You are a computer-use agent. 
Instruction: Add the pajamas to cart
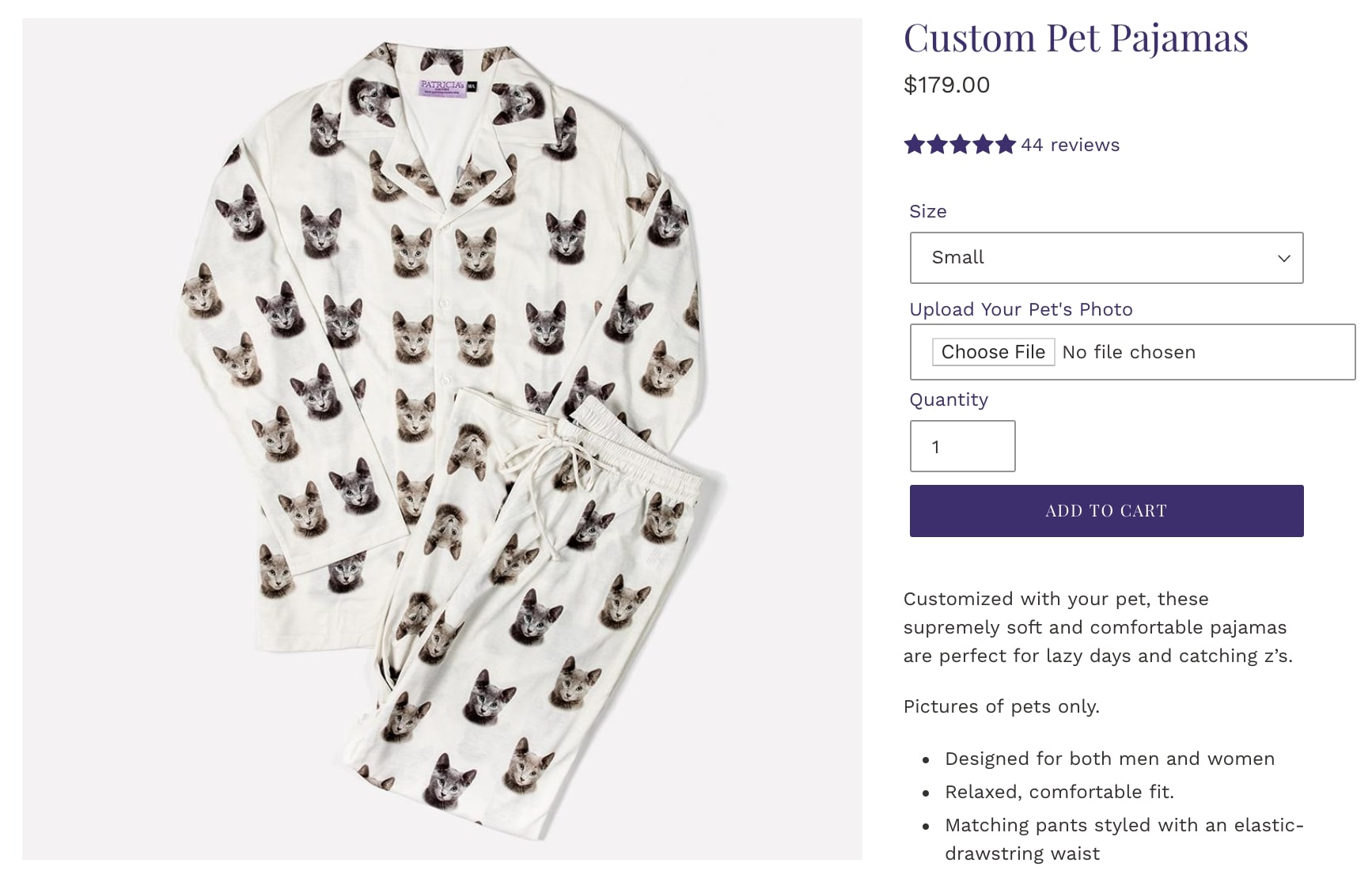pos(1106,511)
